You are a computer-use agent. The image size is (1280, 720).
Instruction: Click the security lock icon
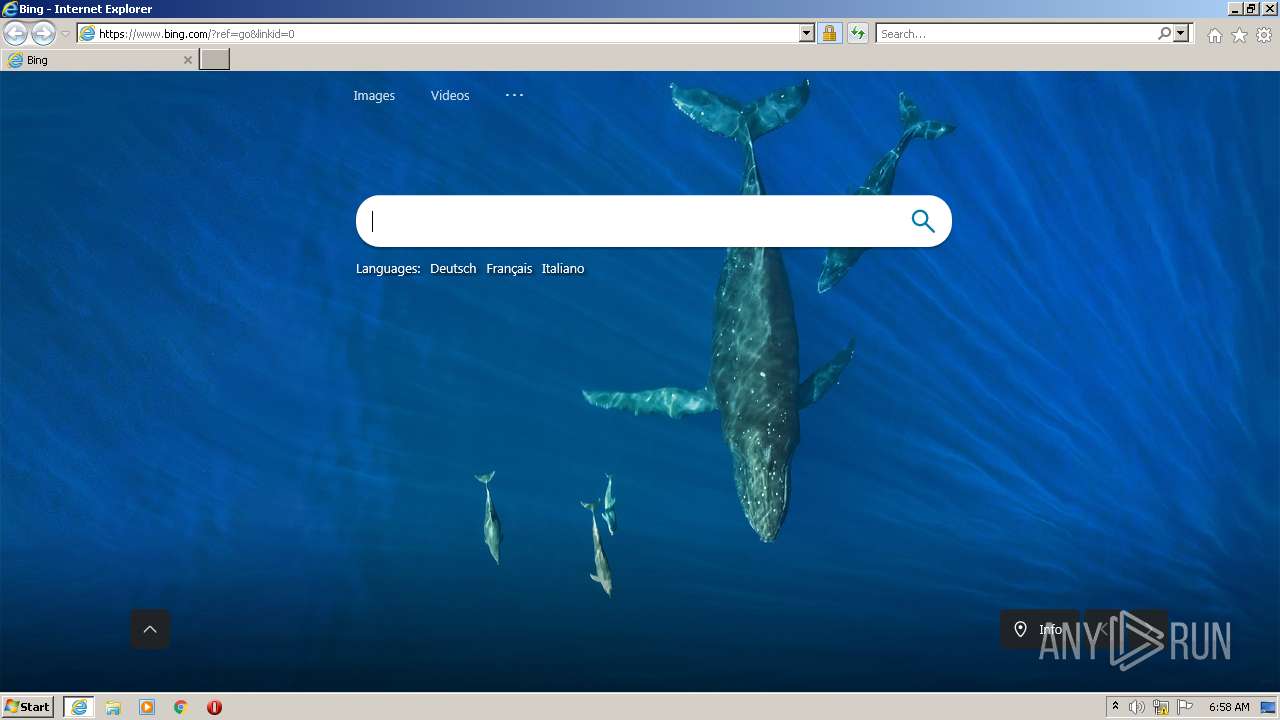(x=829, y=34)
